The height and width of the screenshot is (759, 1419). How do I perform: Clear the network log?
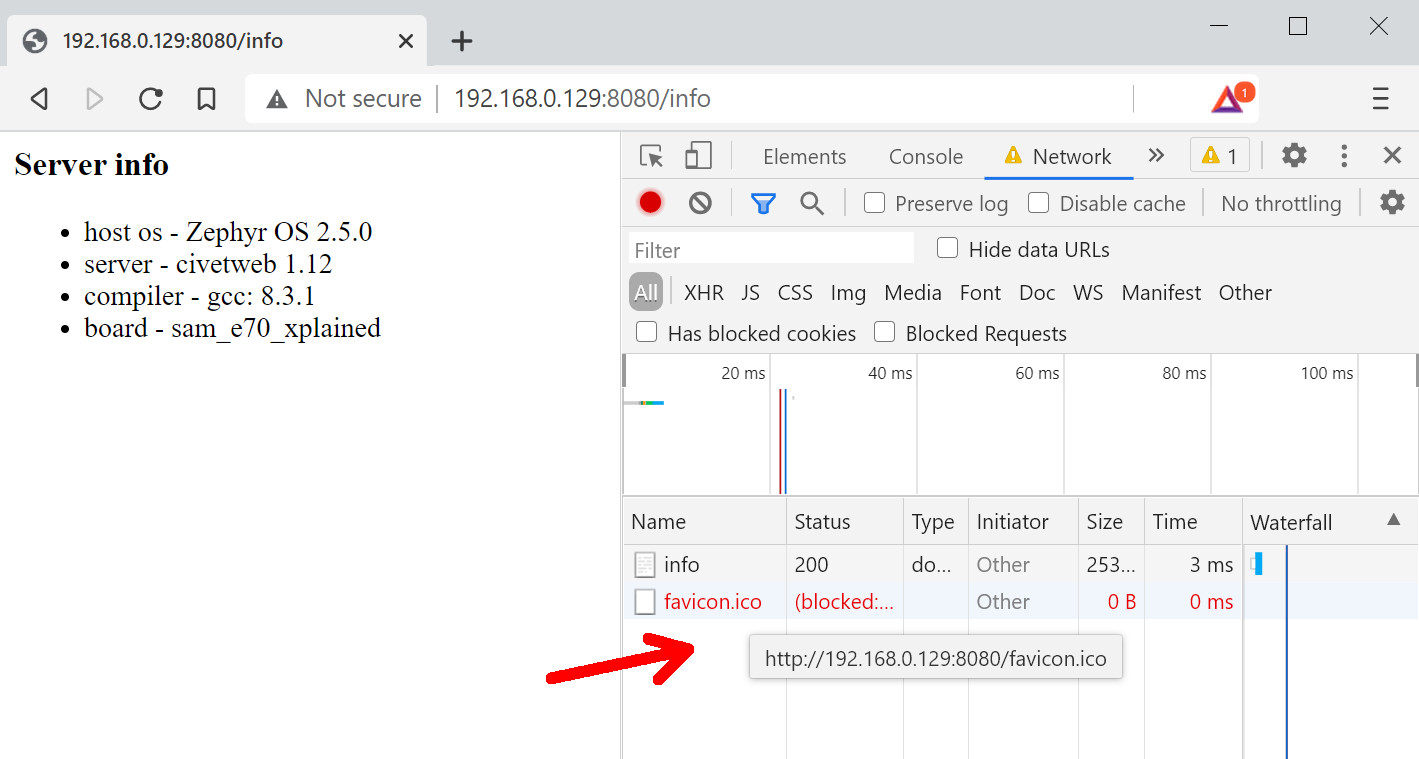coord(700,202)
